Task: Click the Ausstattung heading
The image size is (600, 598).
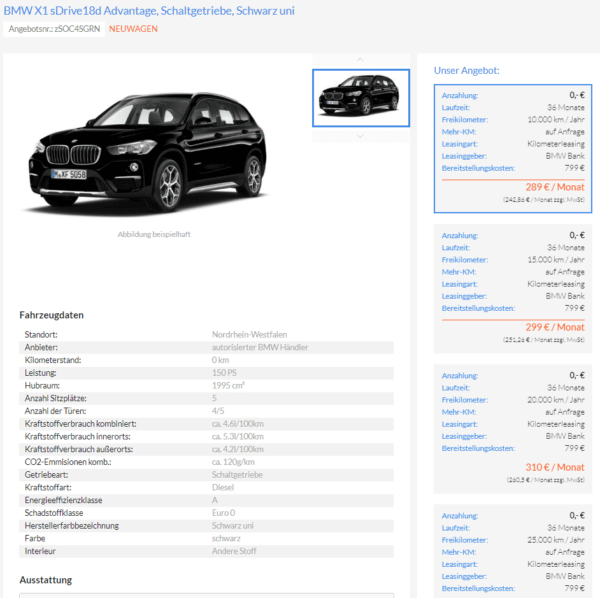Action: [x=46, y=580]
